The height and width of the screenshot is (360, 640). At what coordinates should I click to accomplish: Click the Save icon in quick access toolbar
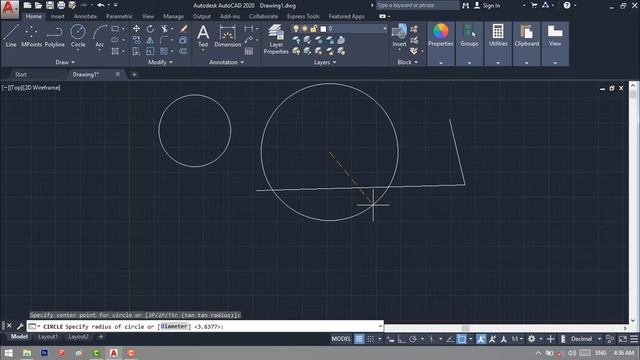coord(50,5)
